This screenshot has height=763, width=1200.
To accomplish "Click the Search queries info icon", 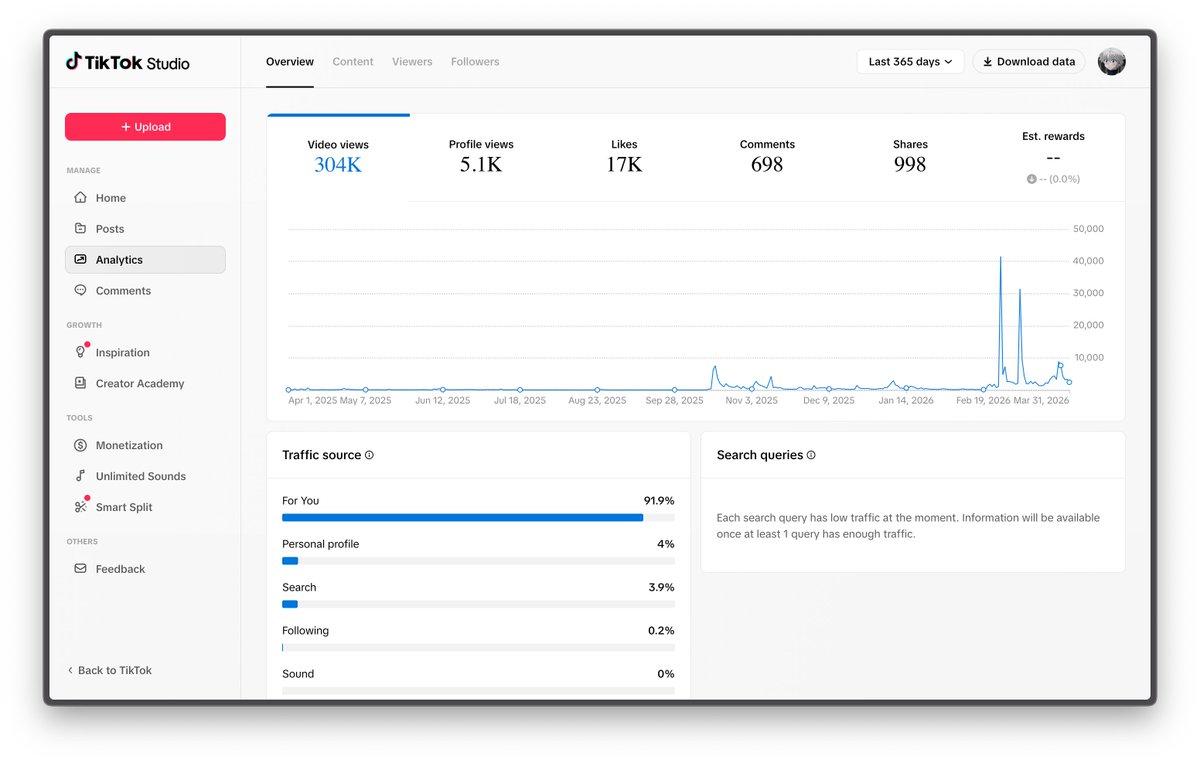I will (x=811, y=455).
